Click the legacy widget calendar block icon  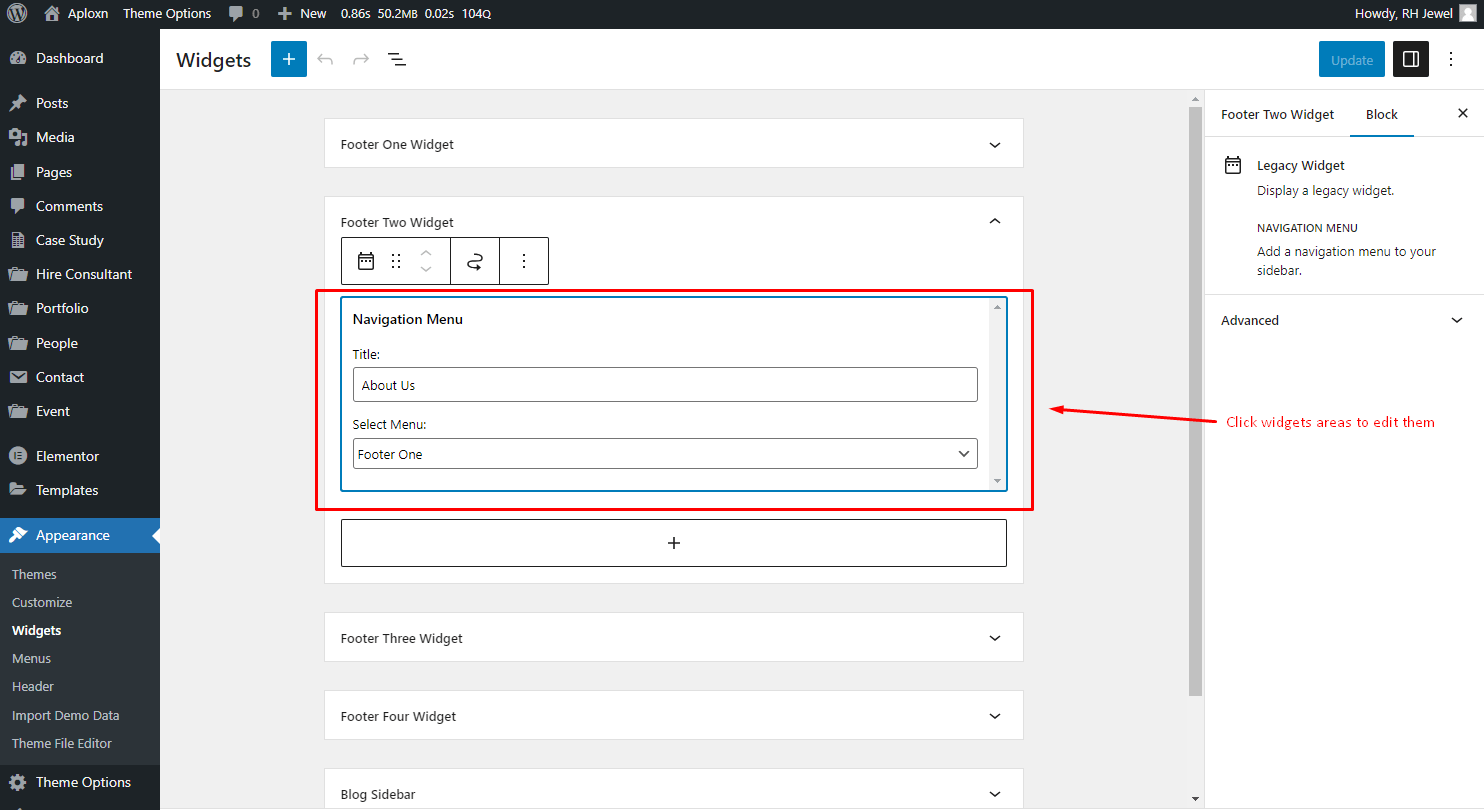coord(366,261)
